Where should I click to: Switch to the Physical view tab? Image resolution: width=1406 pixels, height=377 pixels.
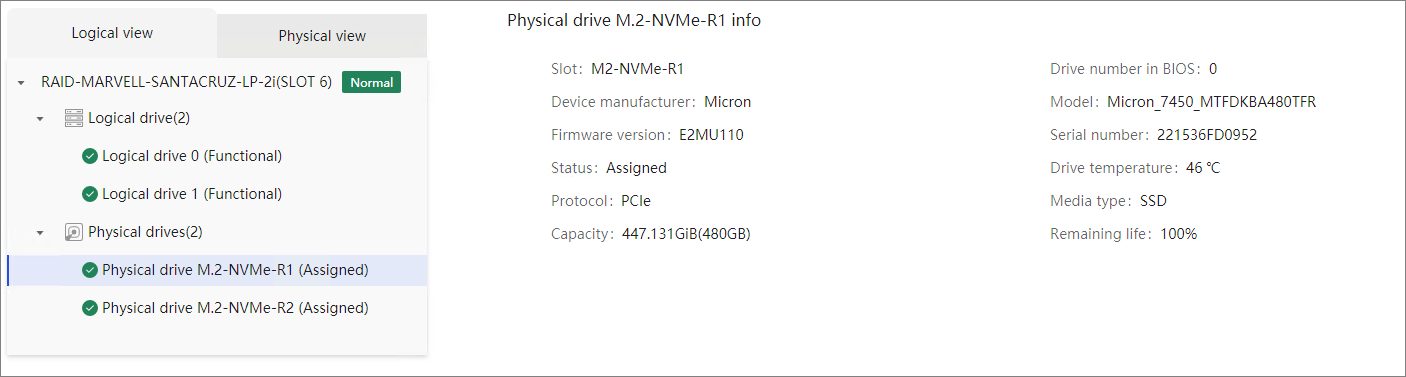coord(322,36)
